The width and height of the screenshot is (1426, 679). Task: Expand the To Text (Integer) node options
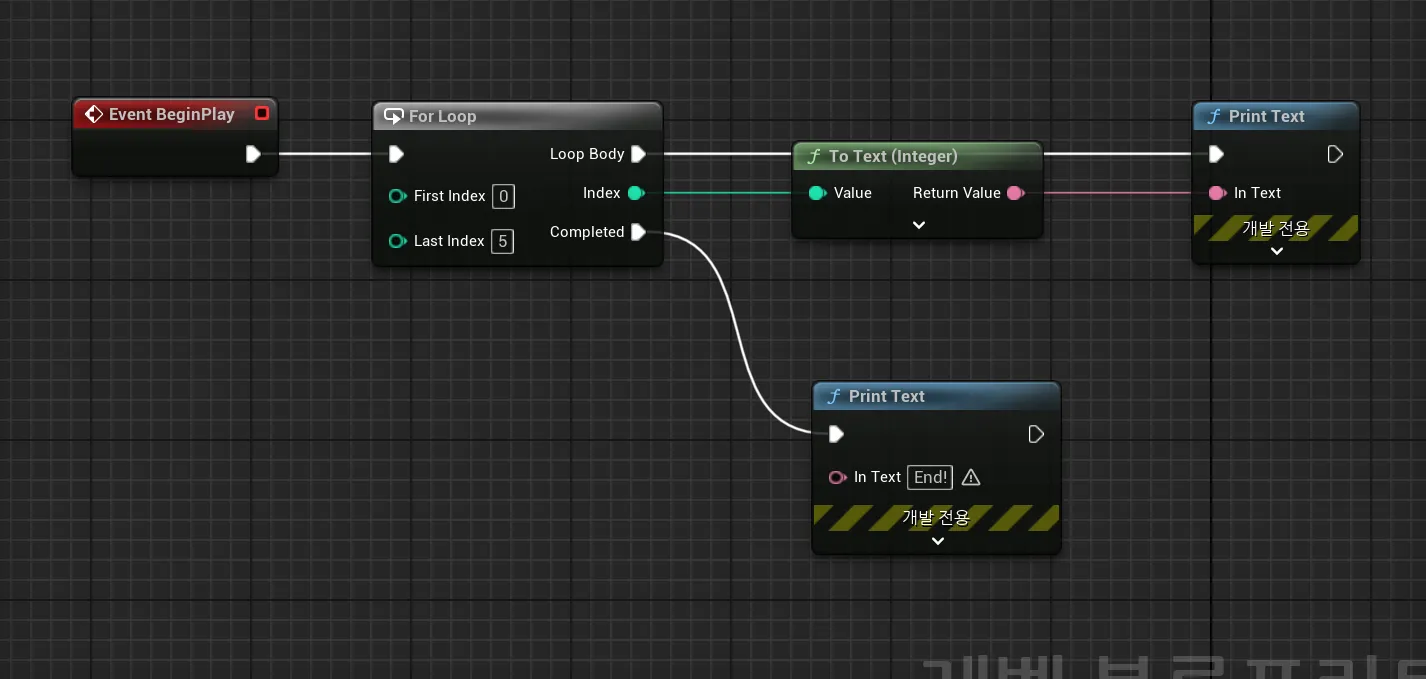[x=918, y=225]
